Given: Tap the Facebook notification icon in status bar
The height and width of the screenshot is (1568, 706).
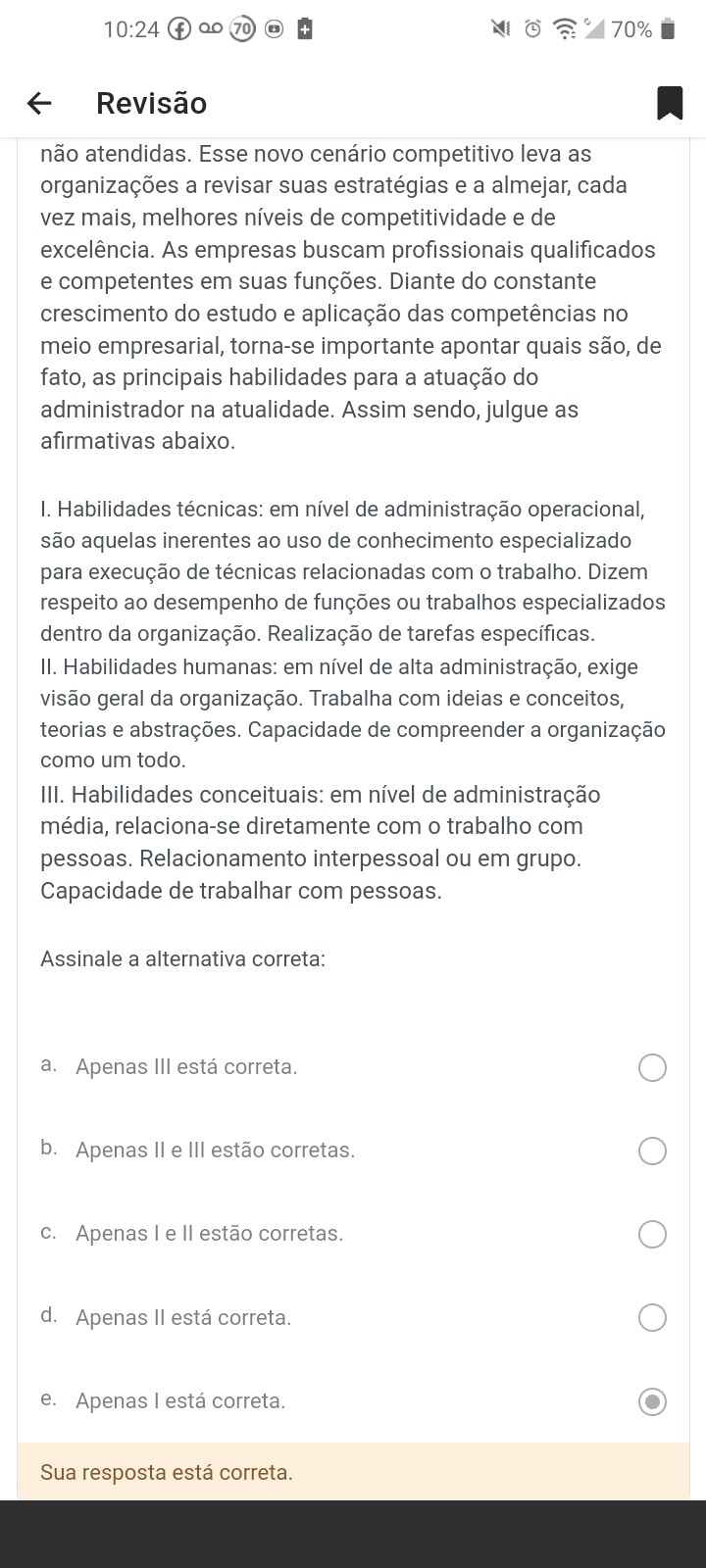Looking at the screenshot, I should click(x=179, y=29).
